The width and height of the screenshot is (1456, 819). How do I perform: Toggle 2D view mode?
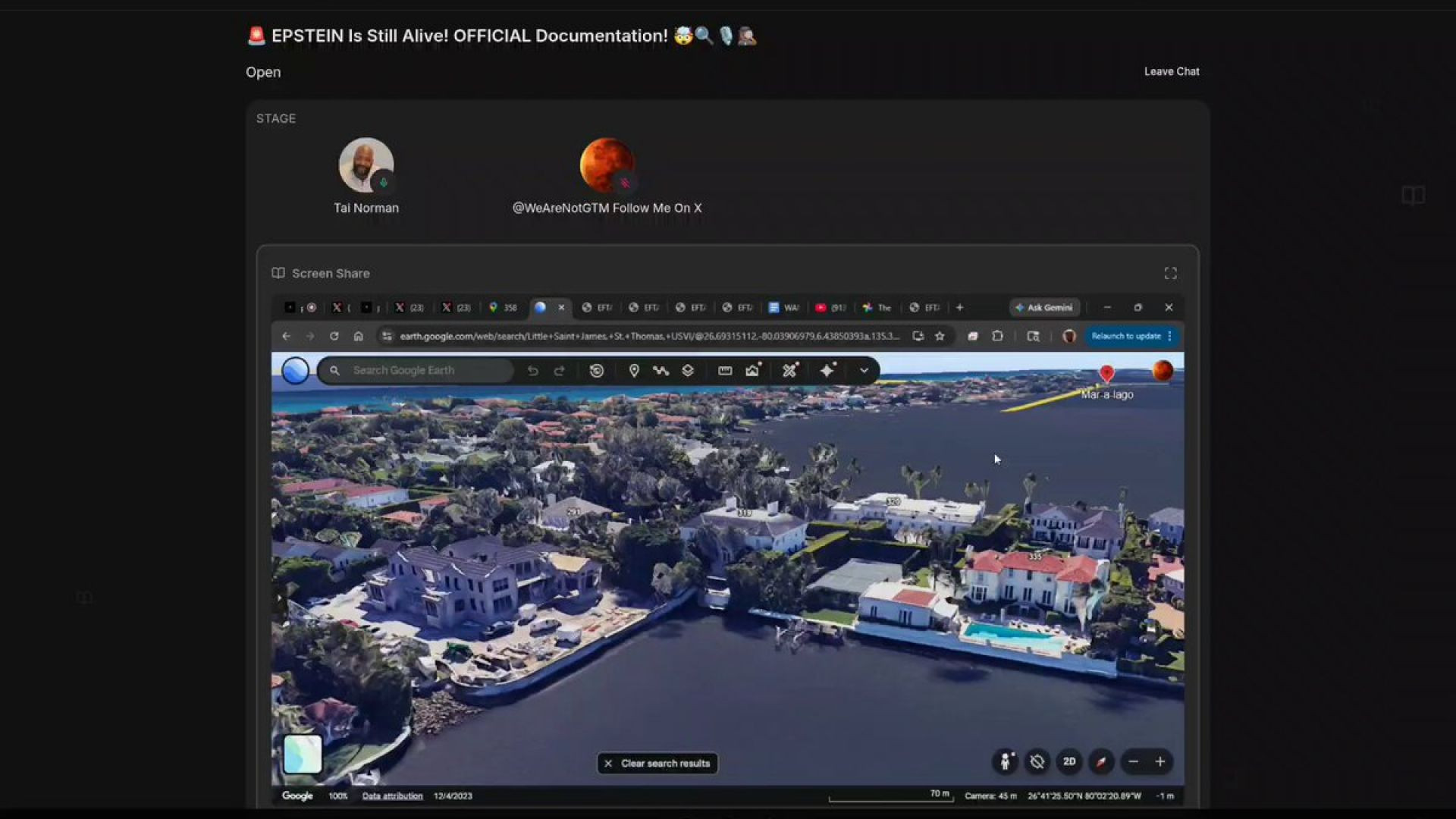pos(1069,761)
